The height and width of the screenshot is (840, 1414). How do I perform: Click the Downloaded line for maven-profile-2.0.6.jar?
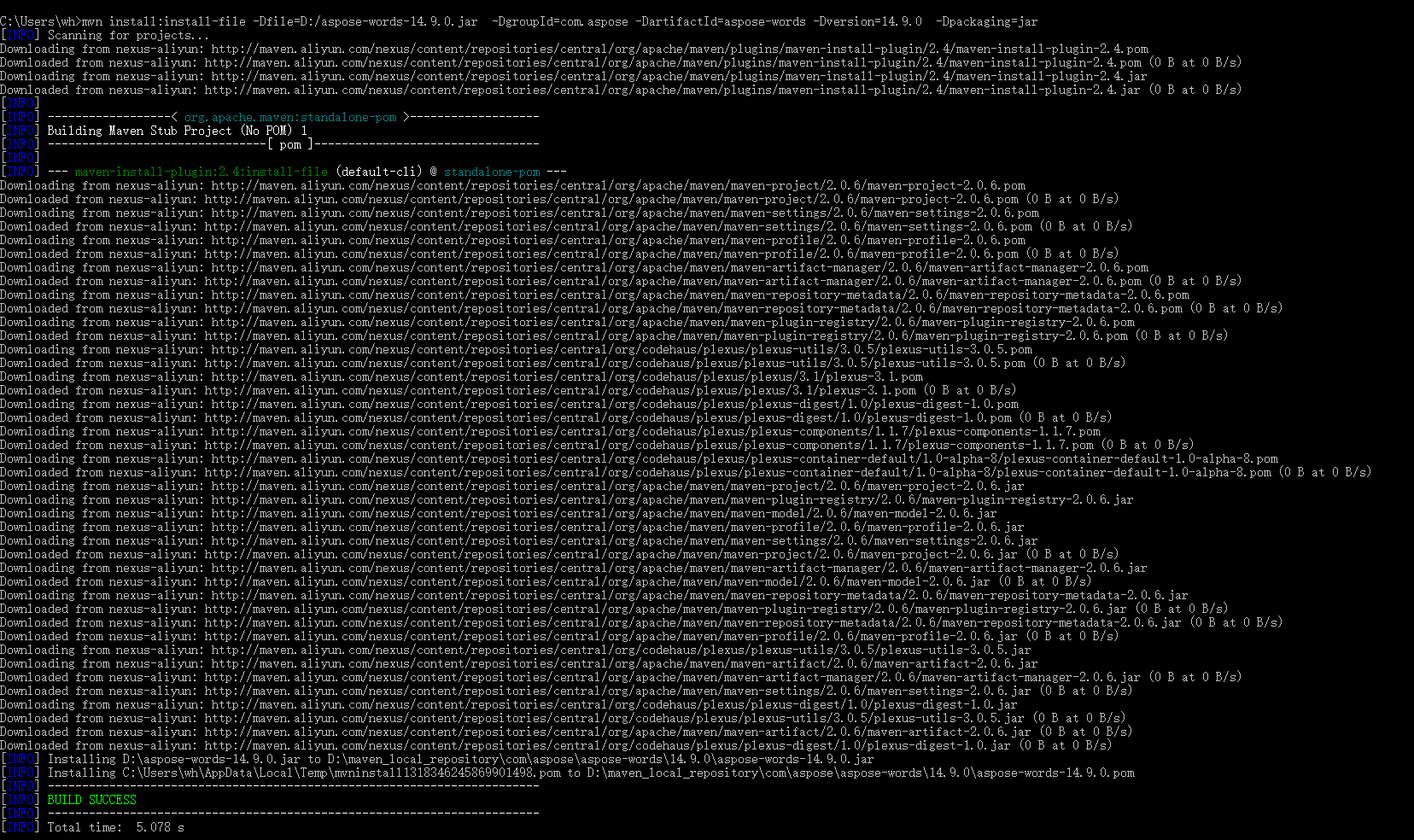(x=559, y=636)
